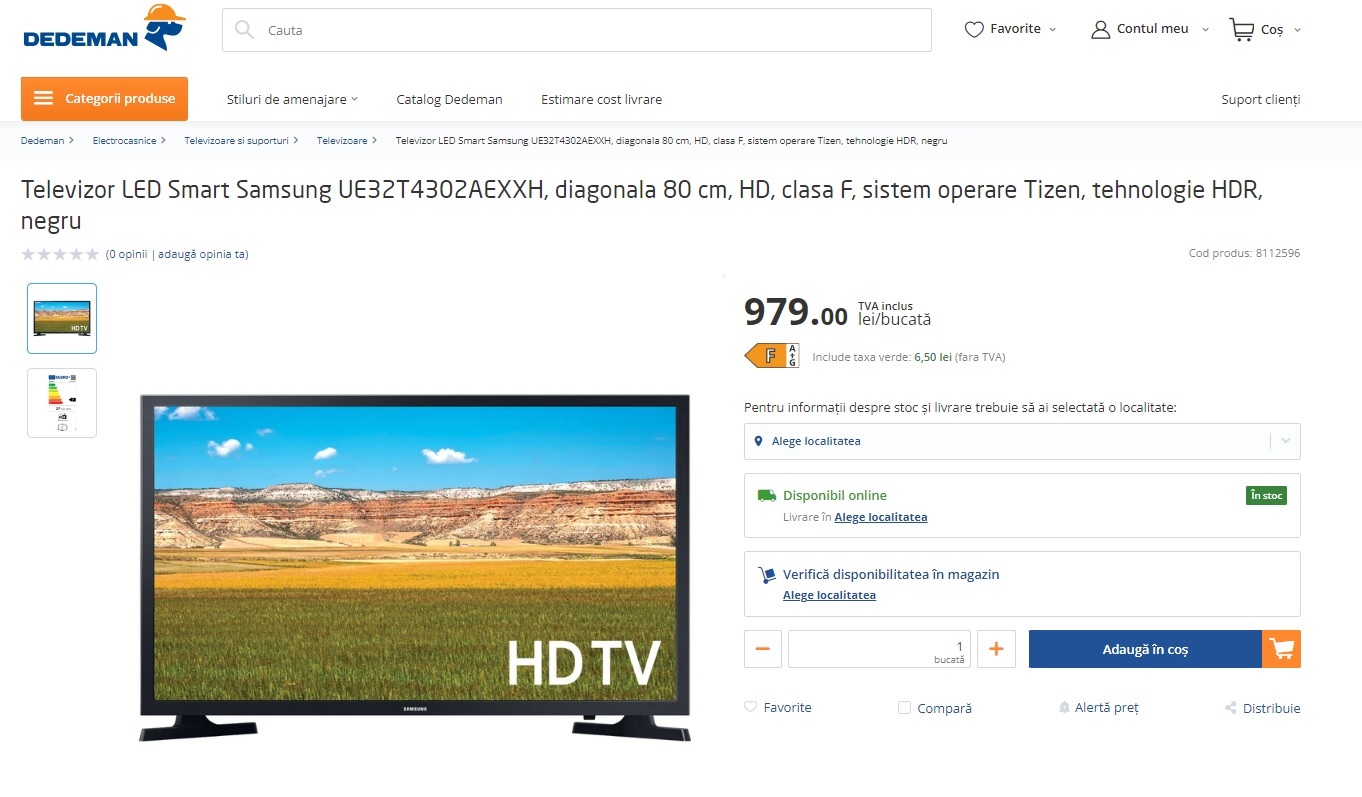1362x797 pixels.
Task: Expand the Stiluri de amenajare menu
Action: [292, 99]
